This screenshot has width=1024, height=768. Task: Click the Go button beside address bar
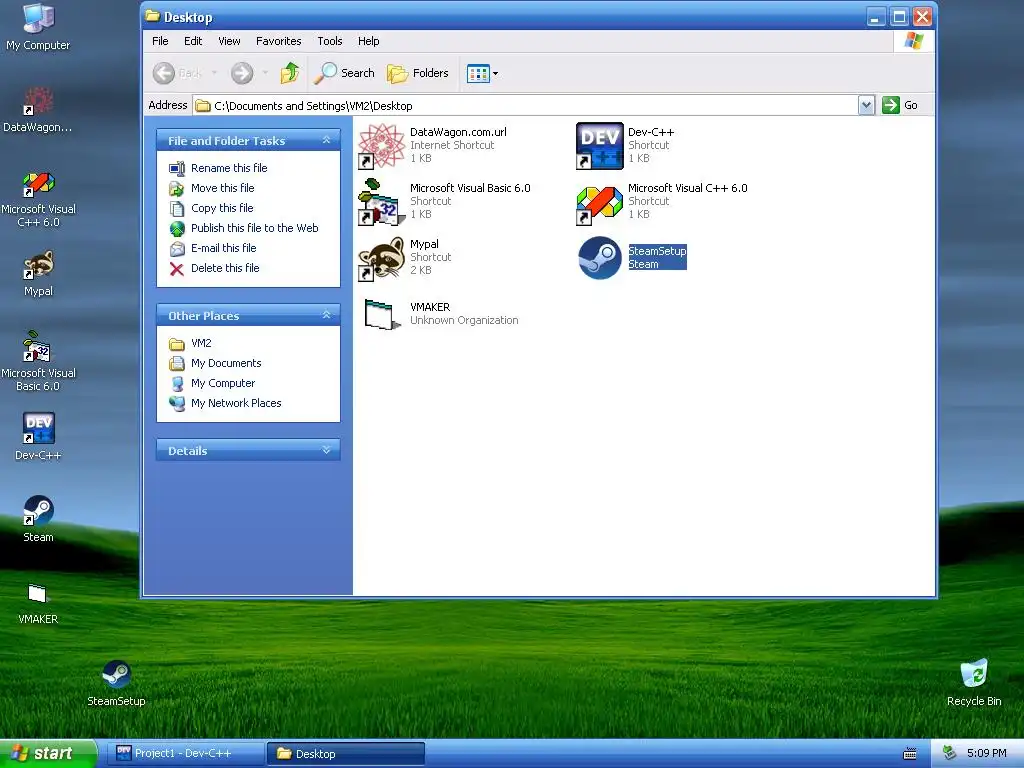900,105
